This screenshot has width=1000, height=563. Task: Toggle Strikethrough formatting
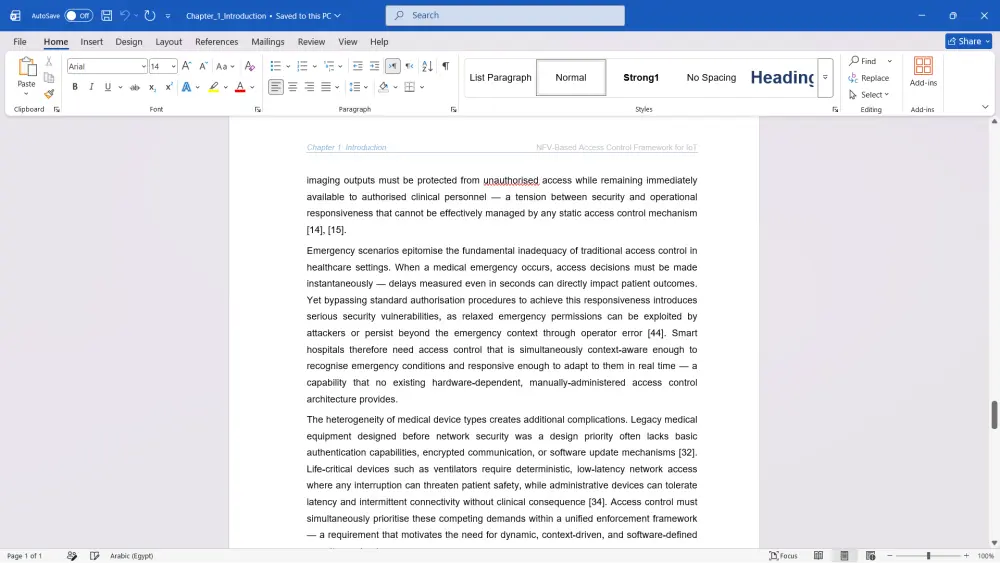pos(135,87)
